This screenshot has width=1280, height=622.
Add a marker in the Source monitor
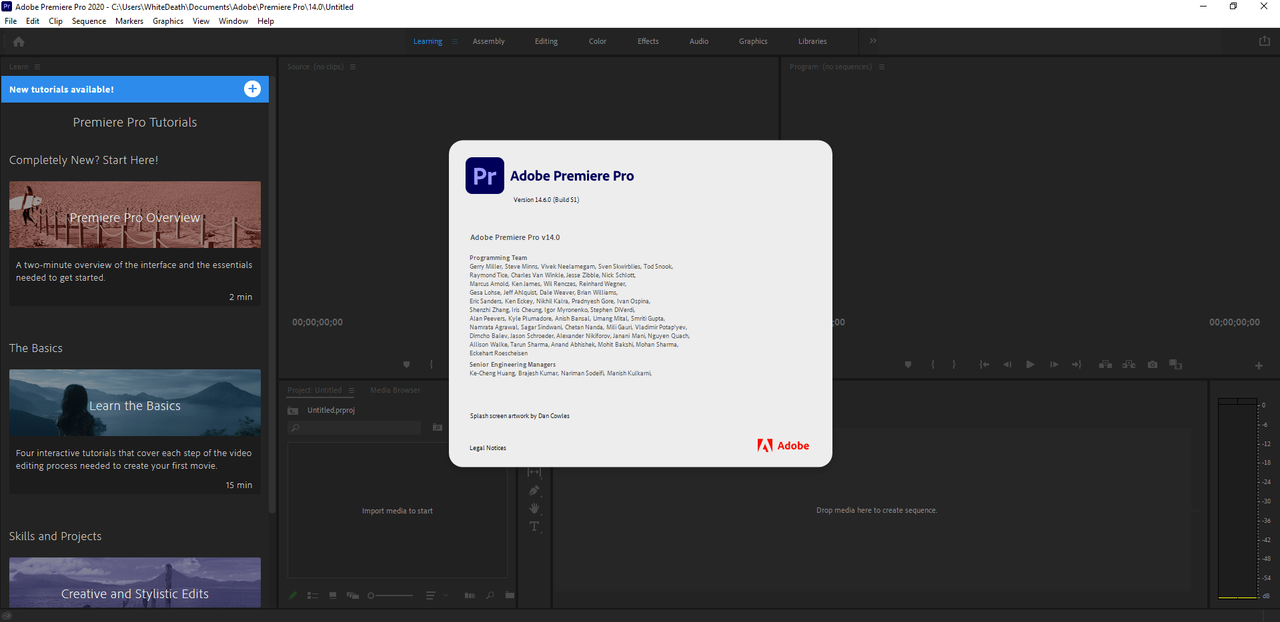click(406, 365)
